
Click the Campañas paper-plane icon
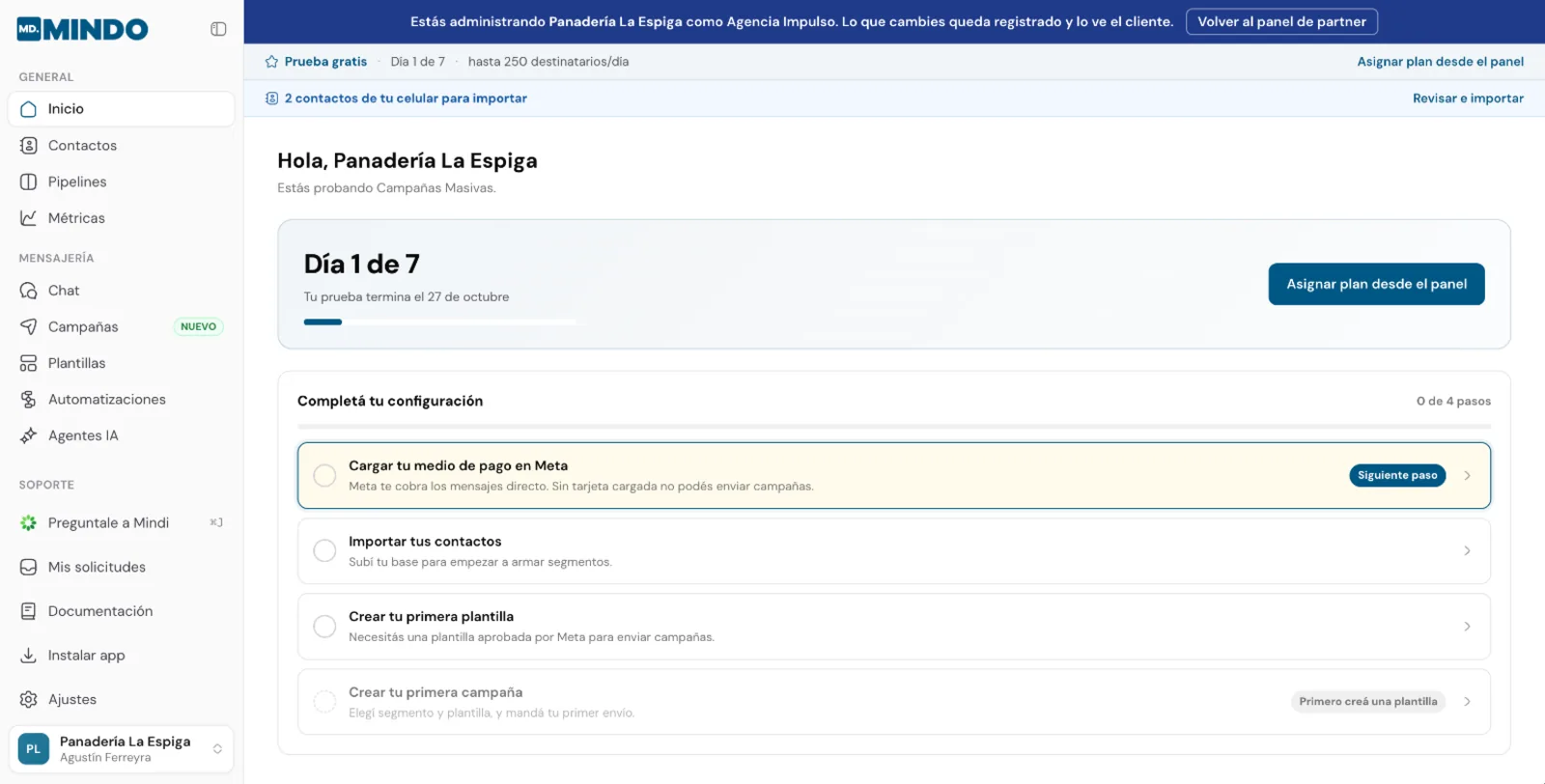pyautogui.click(x=29, y=327)
